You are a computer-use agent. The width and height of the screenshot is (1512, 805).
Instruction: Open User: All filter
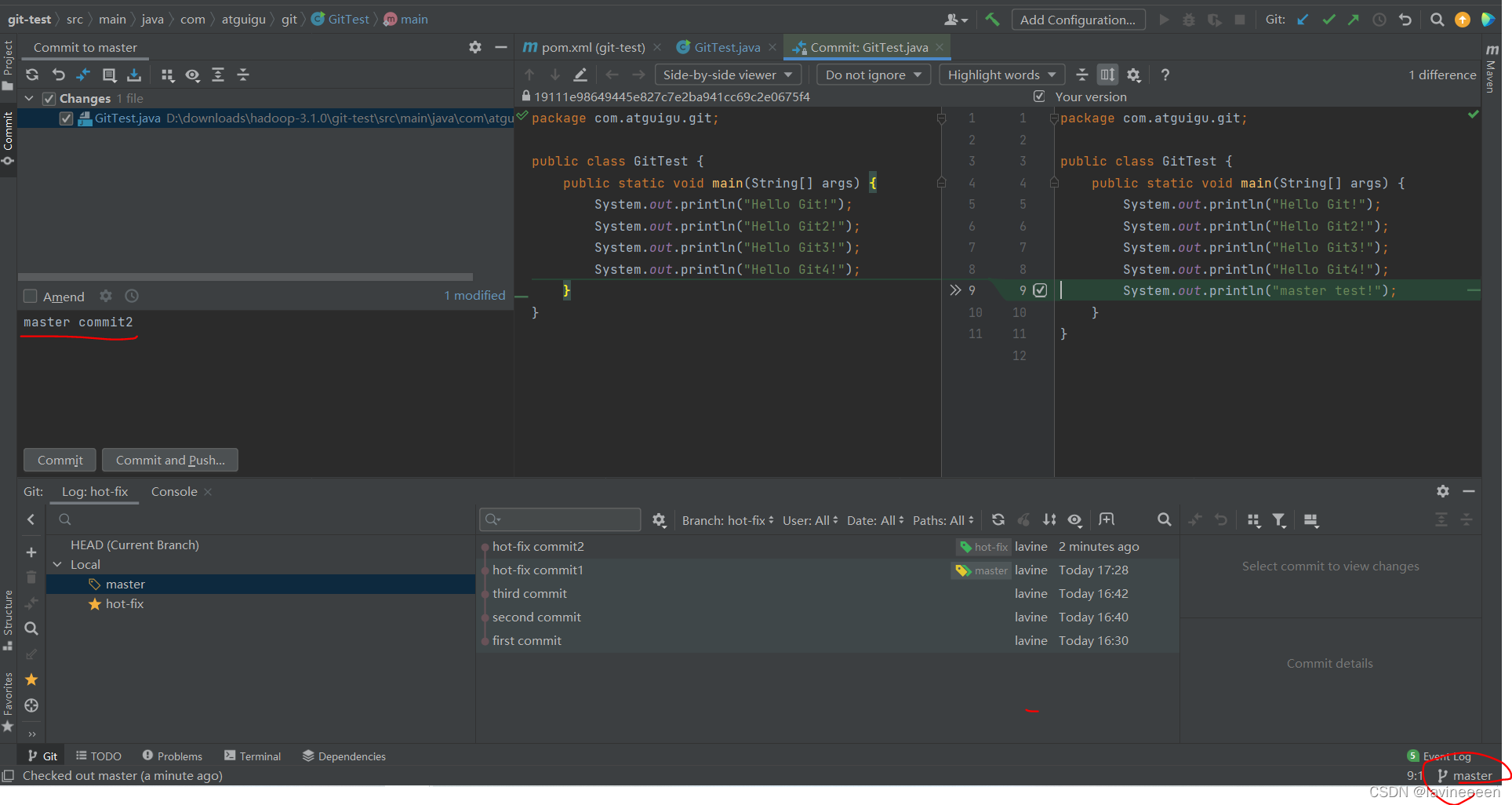[810, 520]
